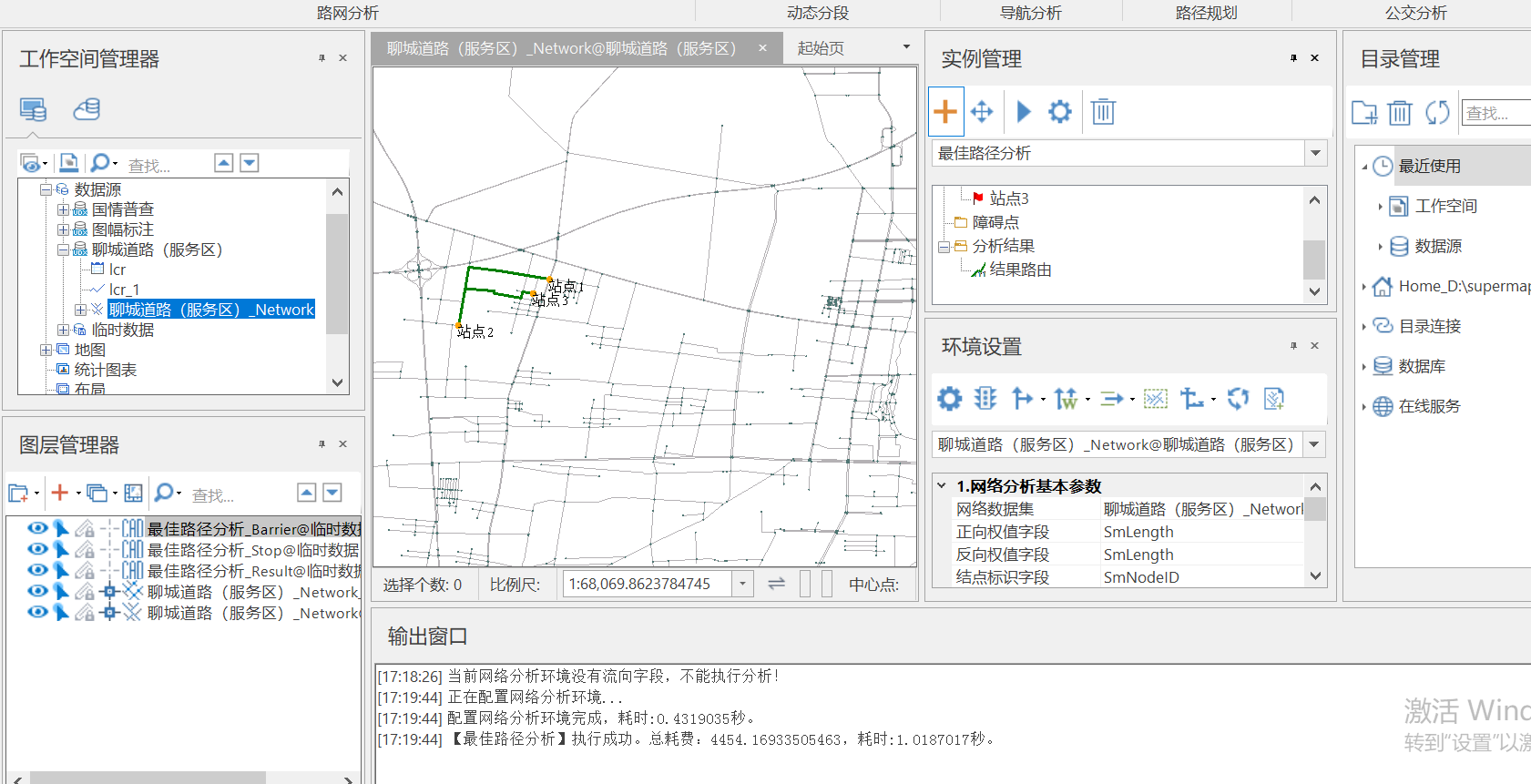Click the document-with-plus icon in 环境设置 toolbar

[1274, 398]
